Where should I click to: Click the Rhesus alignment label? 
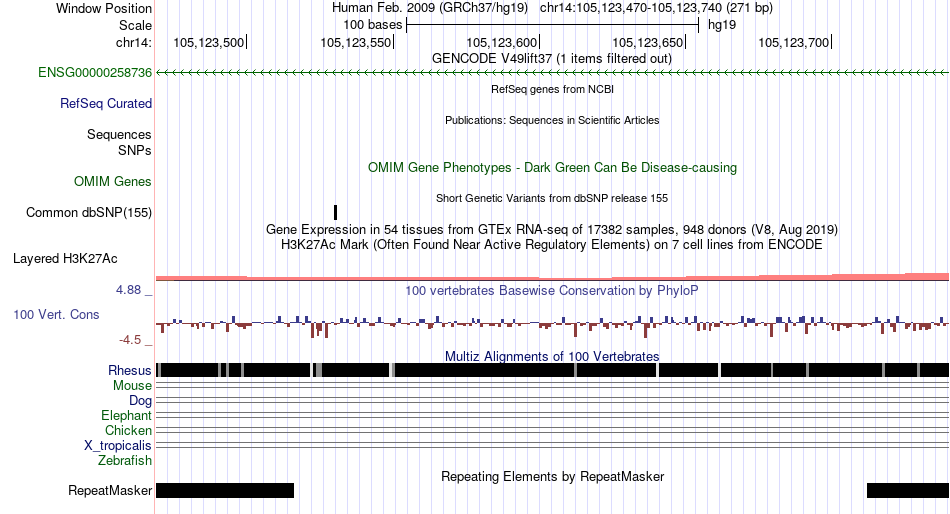130,370
